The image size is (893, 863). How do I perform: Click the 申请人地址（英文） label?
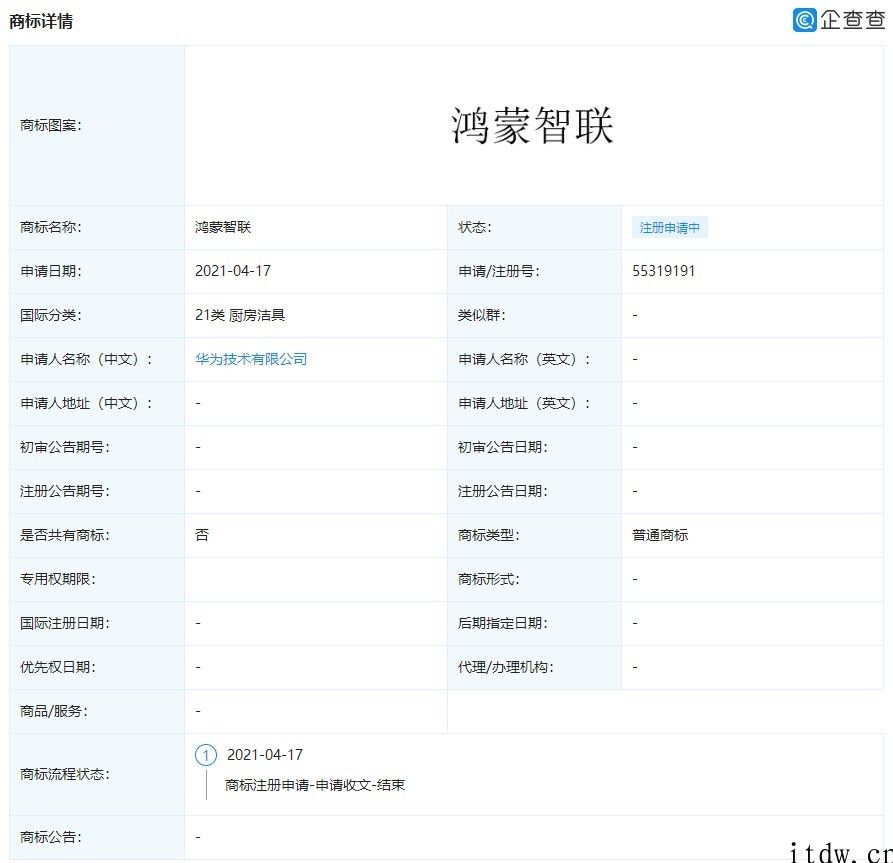click(524, 403)
